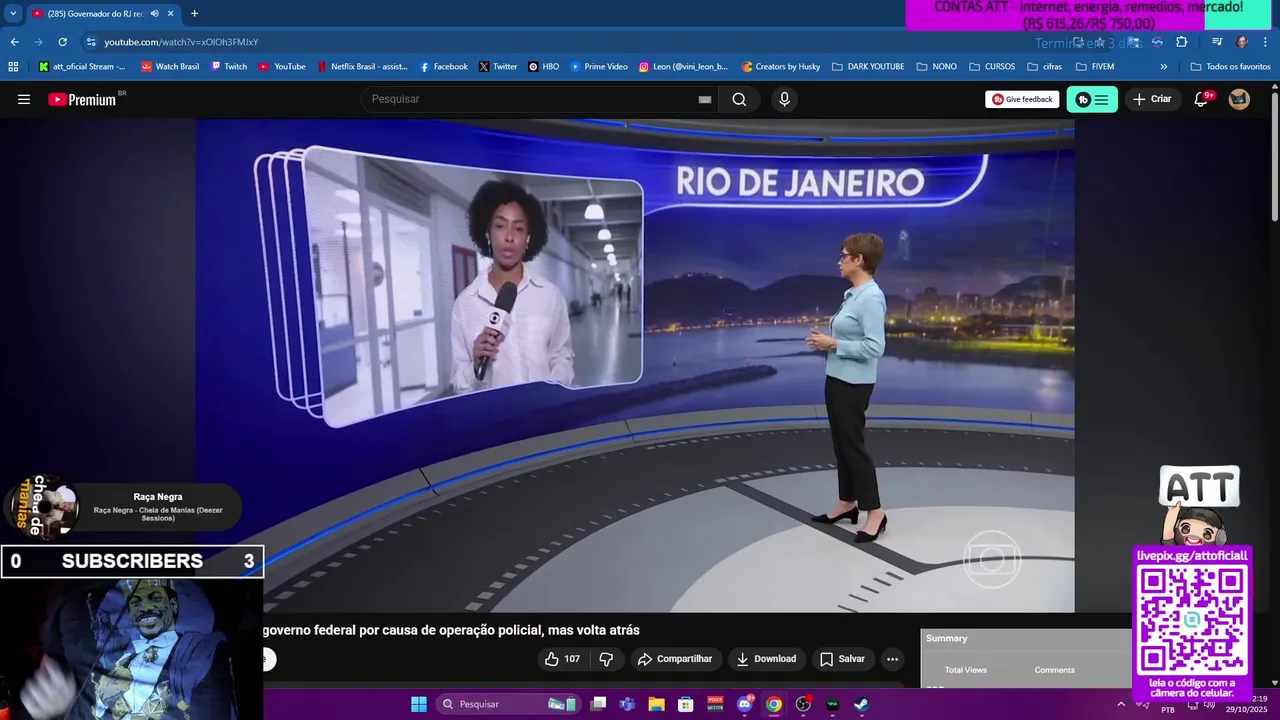Image resolution: width=1280 pixels, height=720 pixels.
Task: Open the Leon Instagram bookmark
Action: [x=683, y=67]
